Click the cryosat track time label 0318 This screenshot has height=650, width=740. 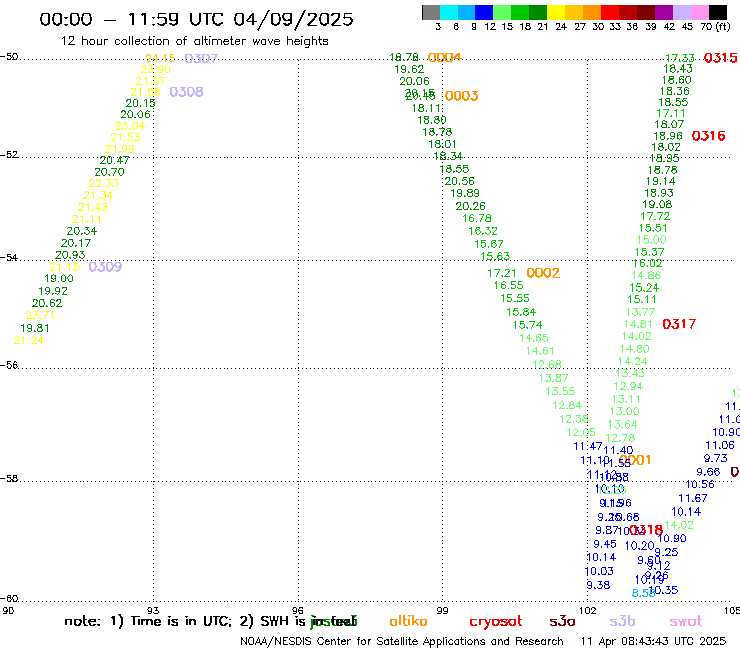646,530
